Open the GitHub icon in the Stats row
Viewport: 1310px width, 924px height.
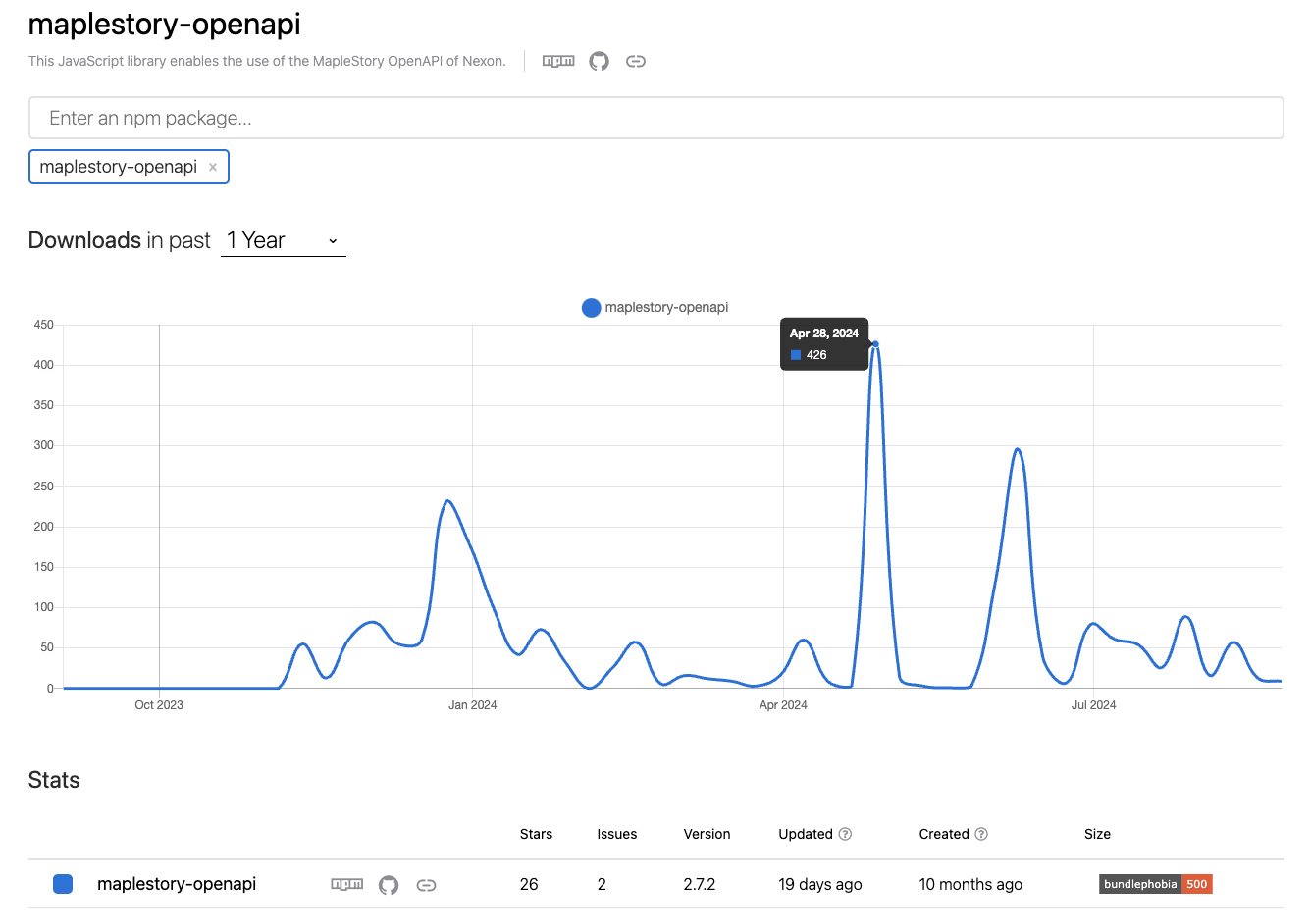pyautogui.click(x=389, y=885)
